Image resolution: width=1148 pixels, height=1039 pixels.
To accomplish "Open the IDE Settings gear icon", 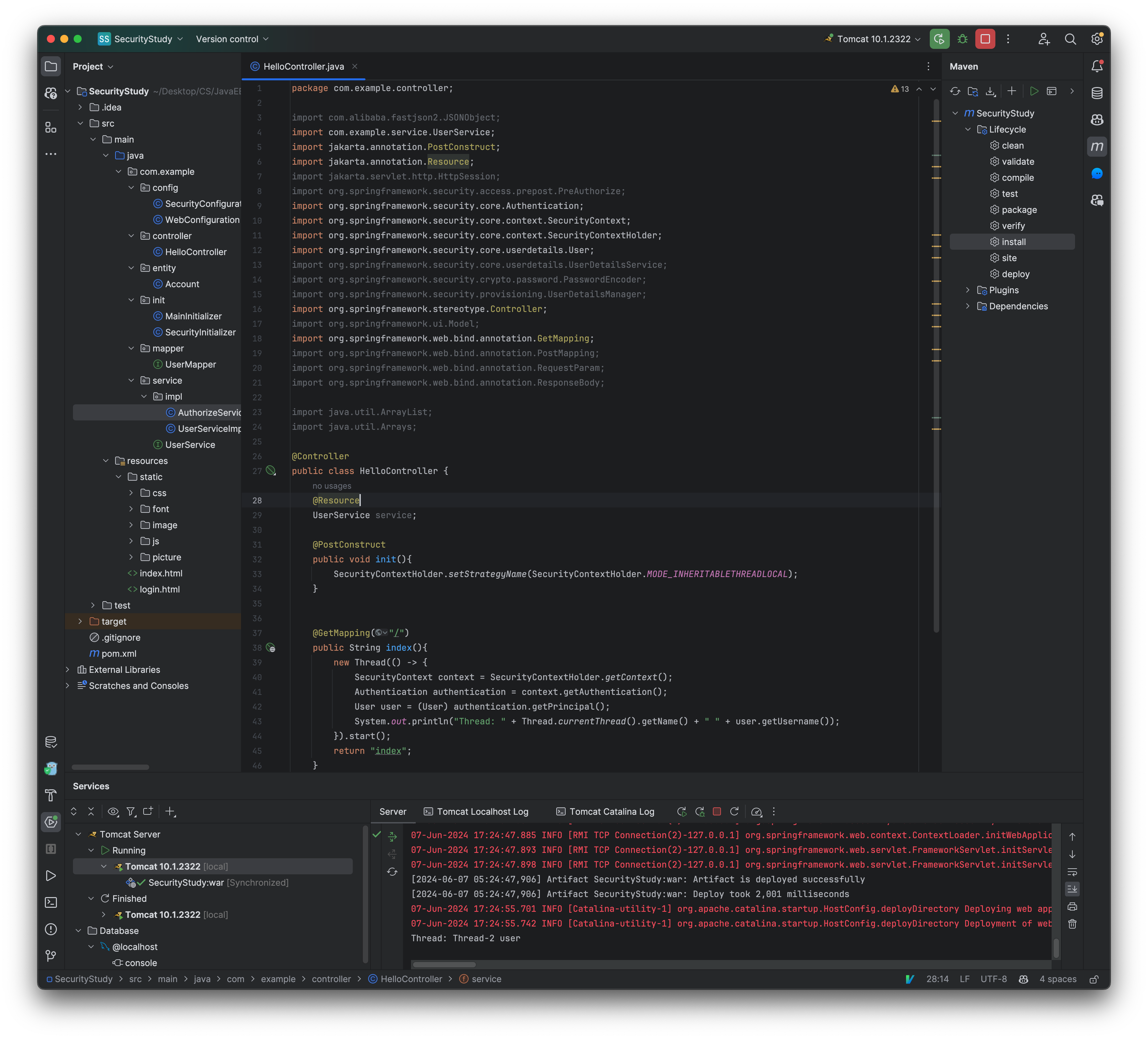I will pyautogui.click(x=1098, y=39).
